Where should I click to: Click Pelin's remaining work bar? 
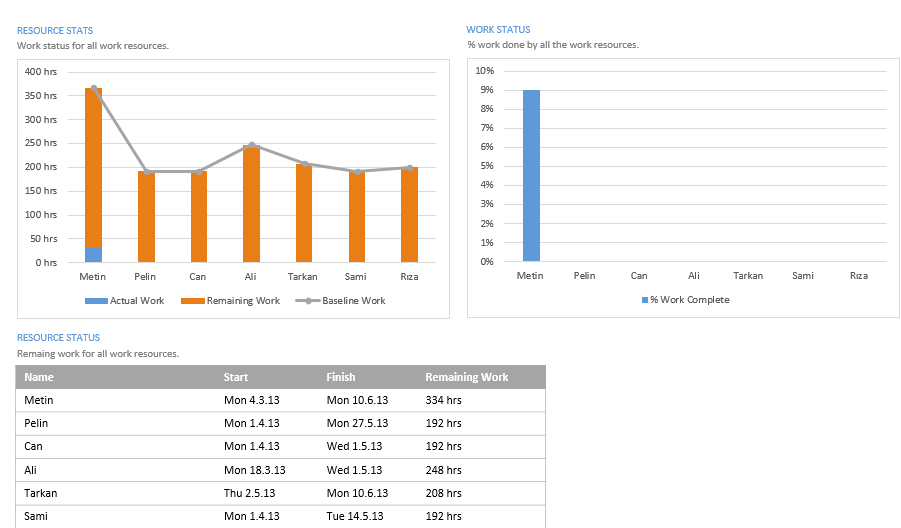pyautogui.click(x=146, y=217)
